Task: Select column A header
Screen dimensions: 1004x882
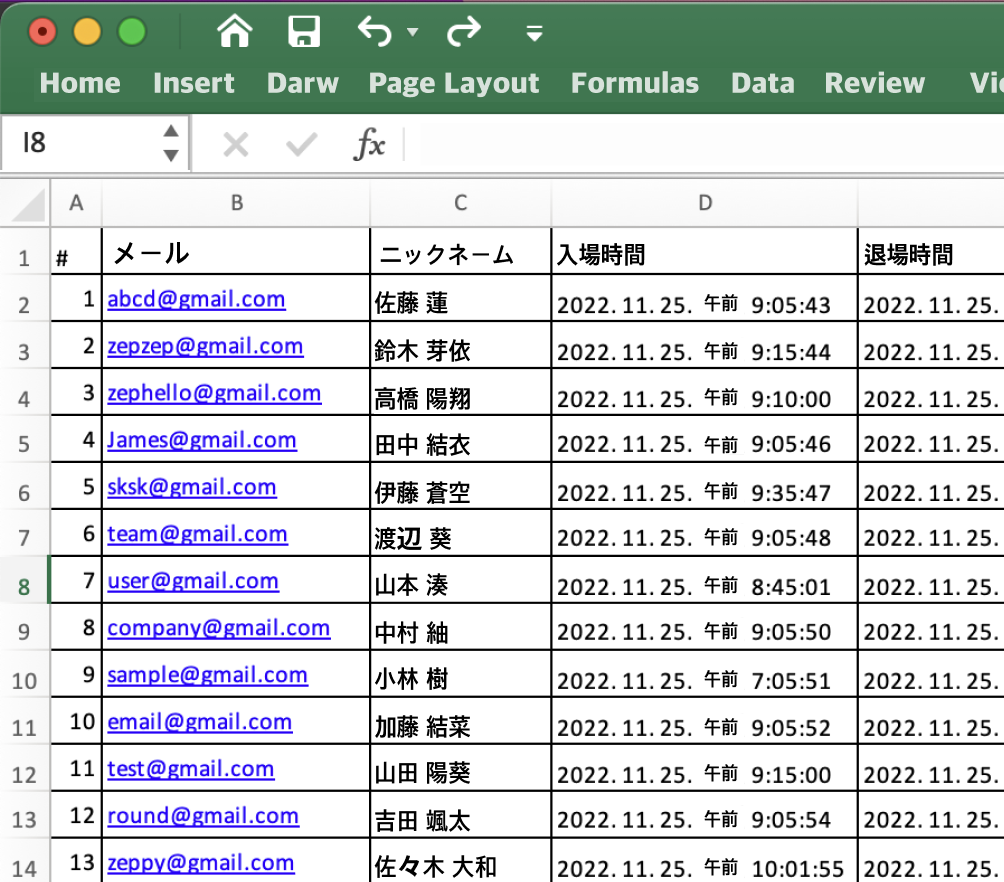Action: click(76, 203)
